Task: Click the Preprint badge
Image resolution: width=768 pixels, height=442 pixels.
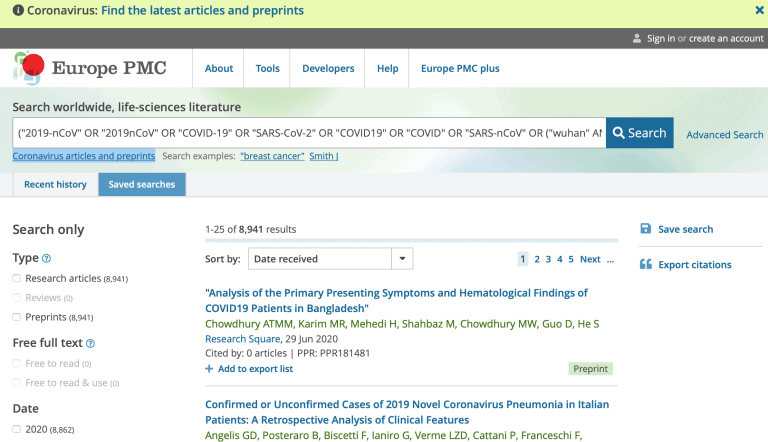Action: pyautogui.click(x=590, y=368)
